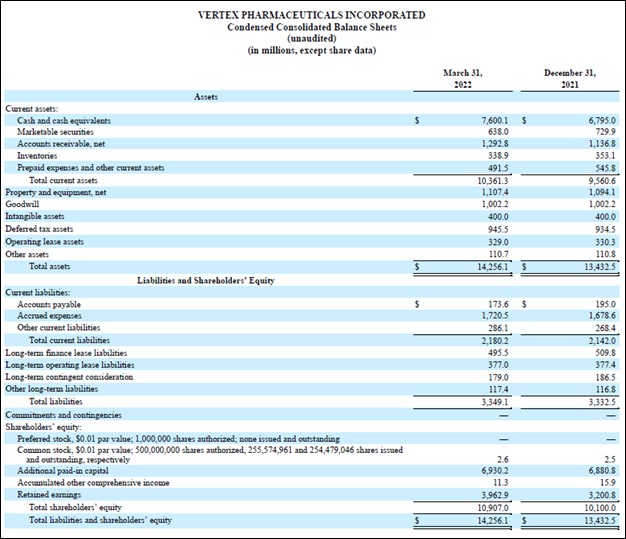
Task: Select the Long-term contingent consideration label
Action: click(x=69, y=376)
